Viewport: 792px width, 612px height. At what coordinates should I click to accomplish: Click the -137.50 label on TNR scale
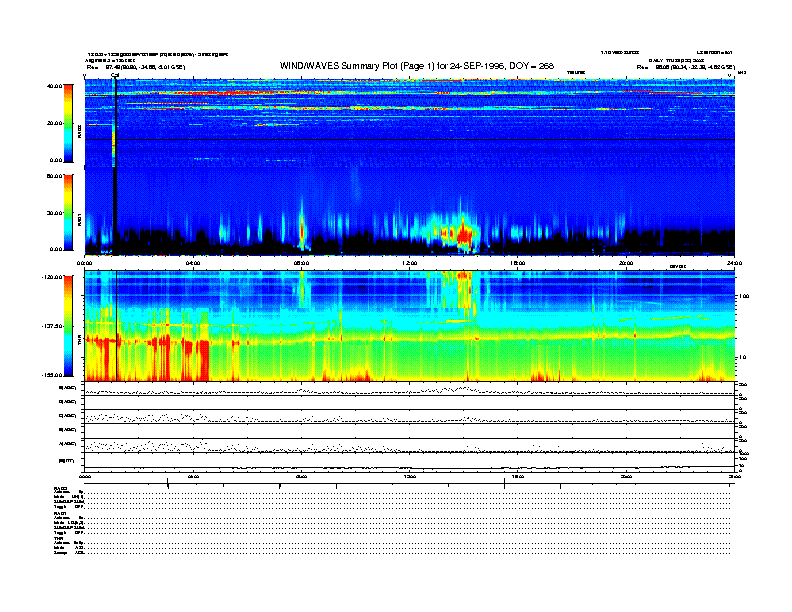(53, 326)
